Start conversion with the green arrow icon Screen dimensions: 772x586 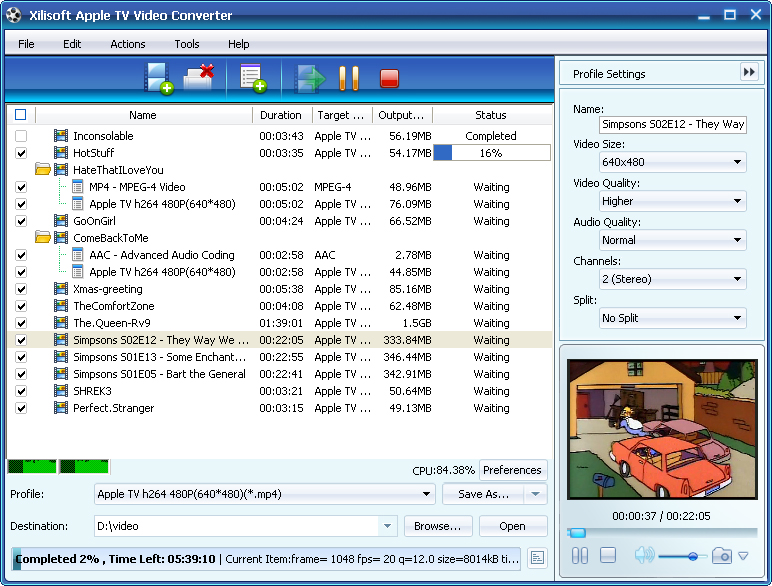point(310,78)
